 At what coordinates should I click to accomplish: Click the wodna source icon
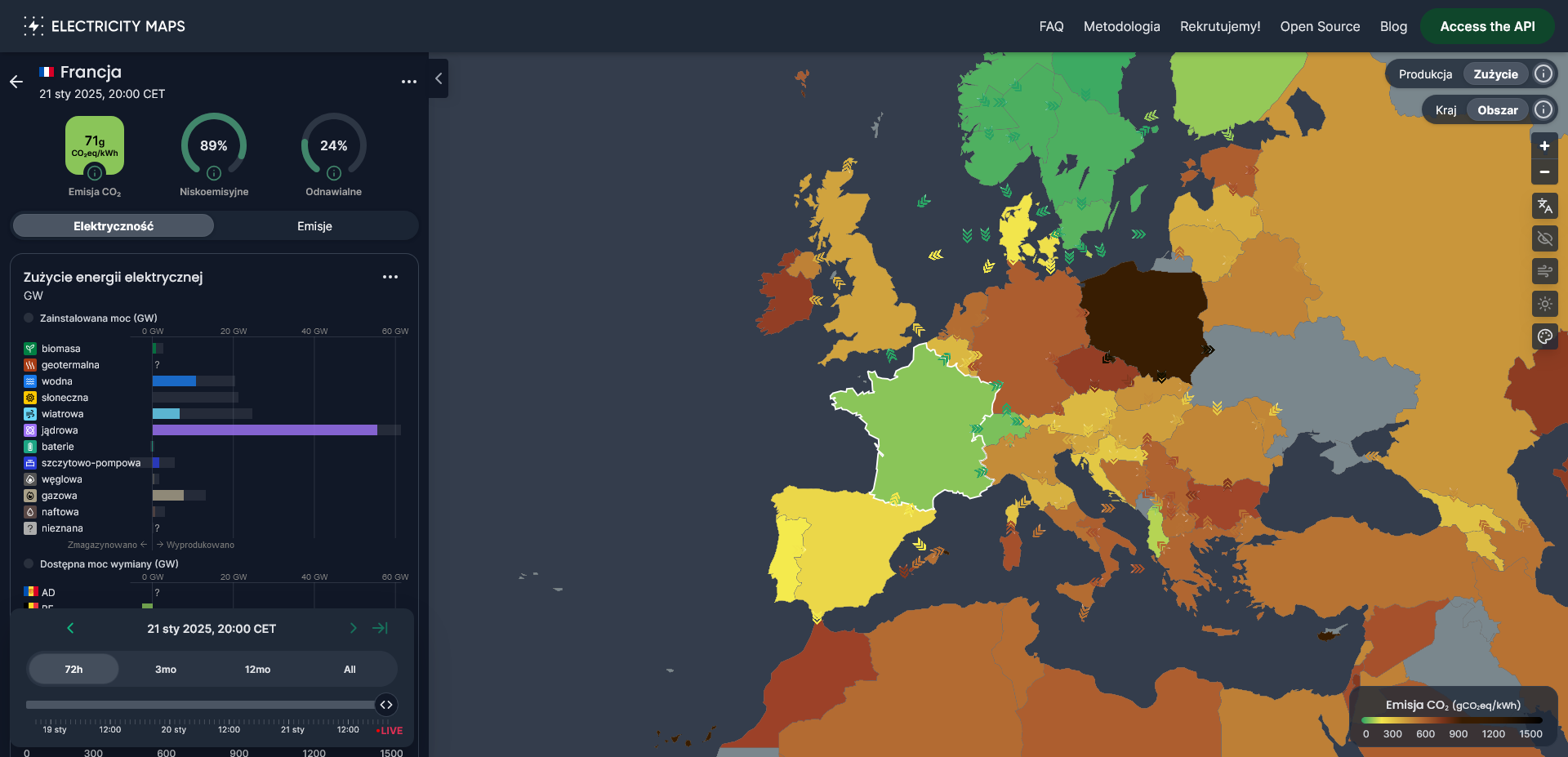tap(30, 381)
